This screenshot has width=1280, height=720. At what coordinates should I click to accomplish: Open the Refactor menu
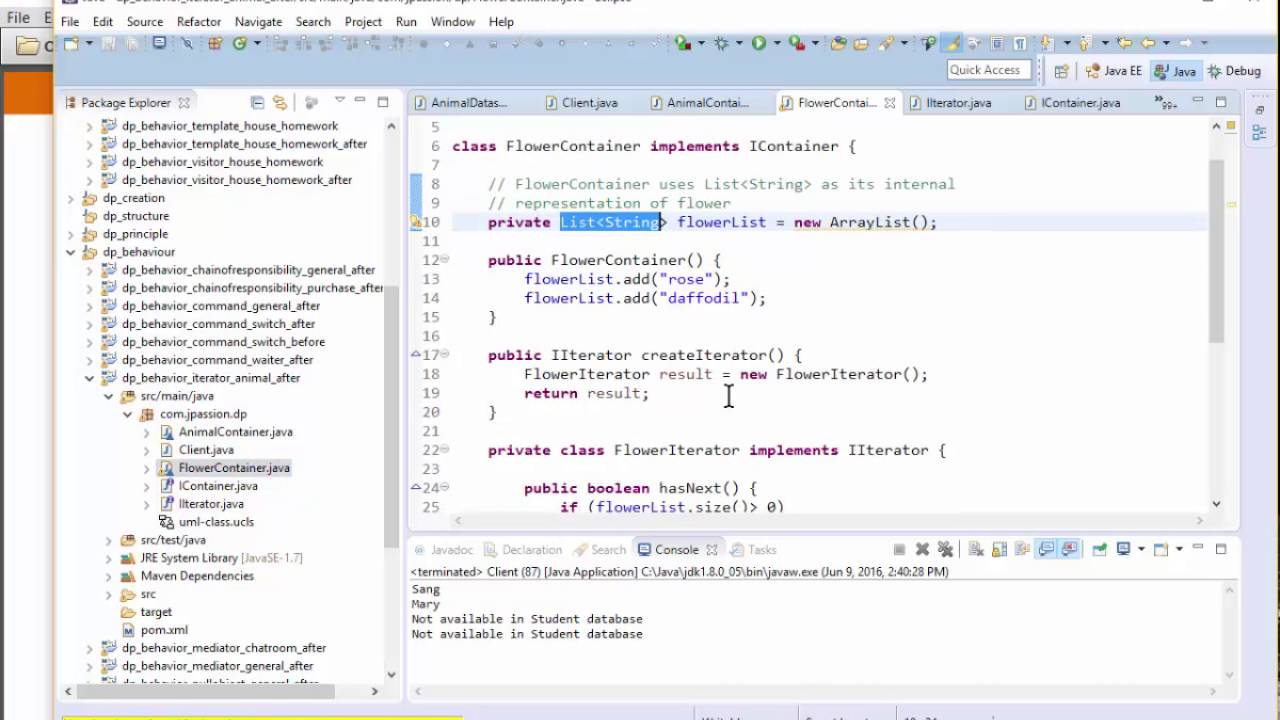[x=199, y=21]
